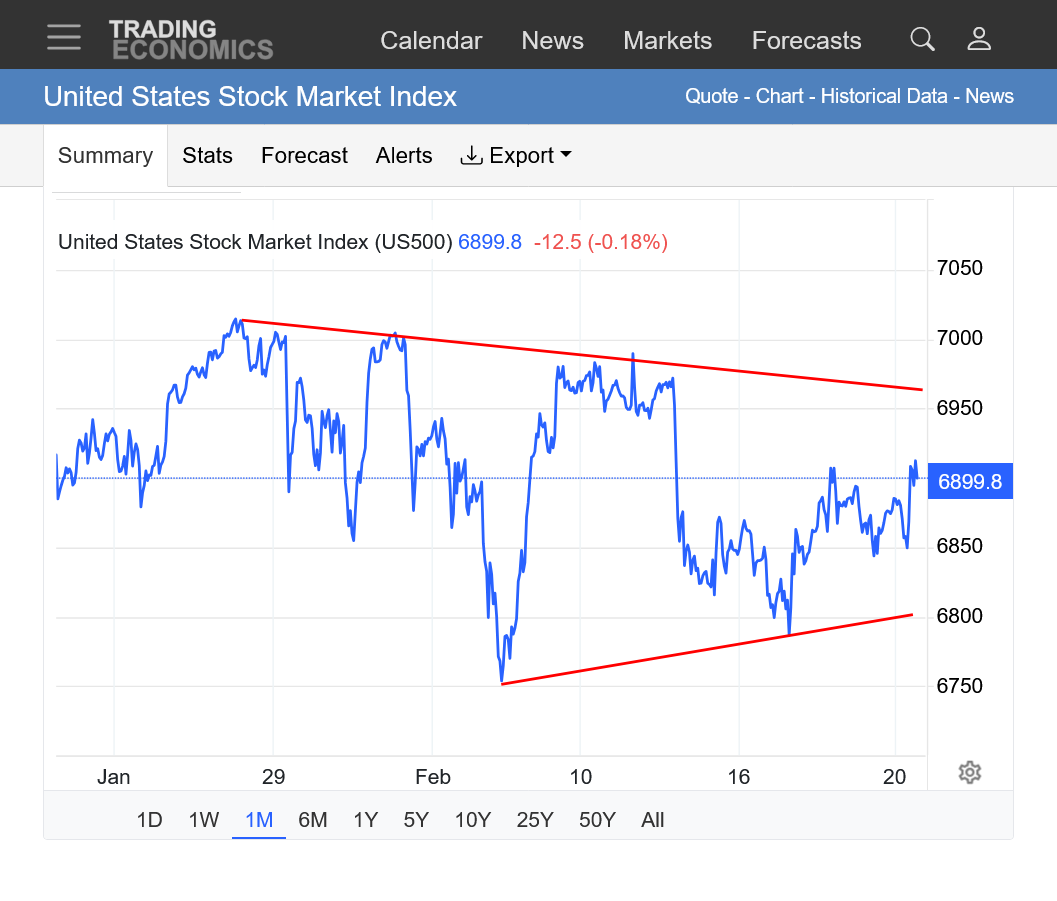1057x901 pixels.
Task: Open the Forecasts navigation item
Action: [x=806, y=41]
